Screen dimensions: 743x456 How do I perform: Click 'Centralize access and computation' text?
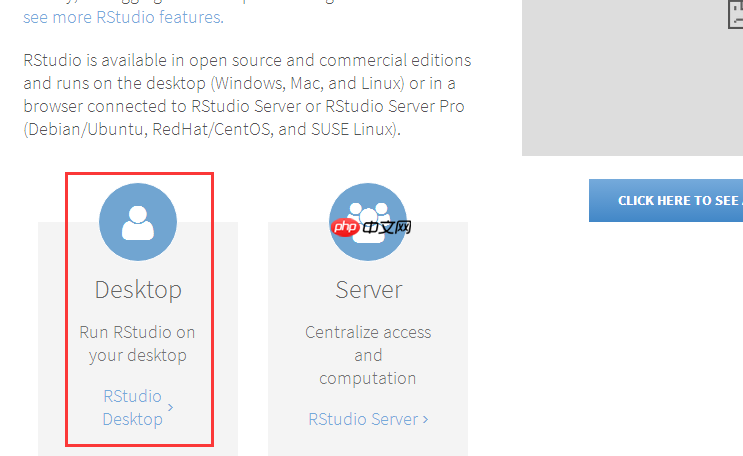(368, 355)
